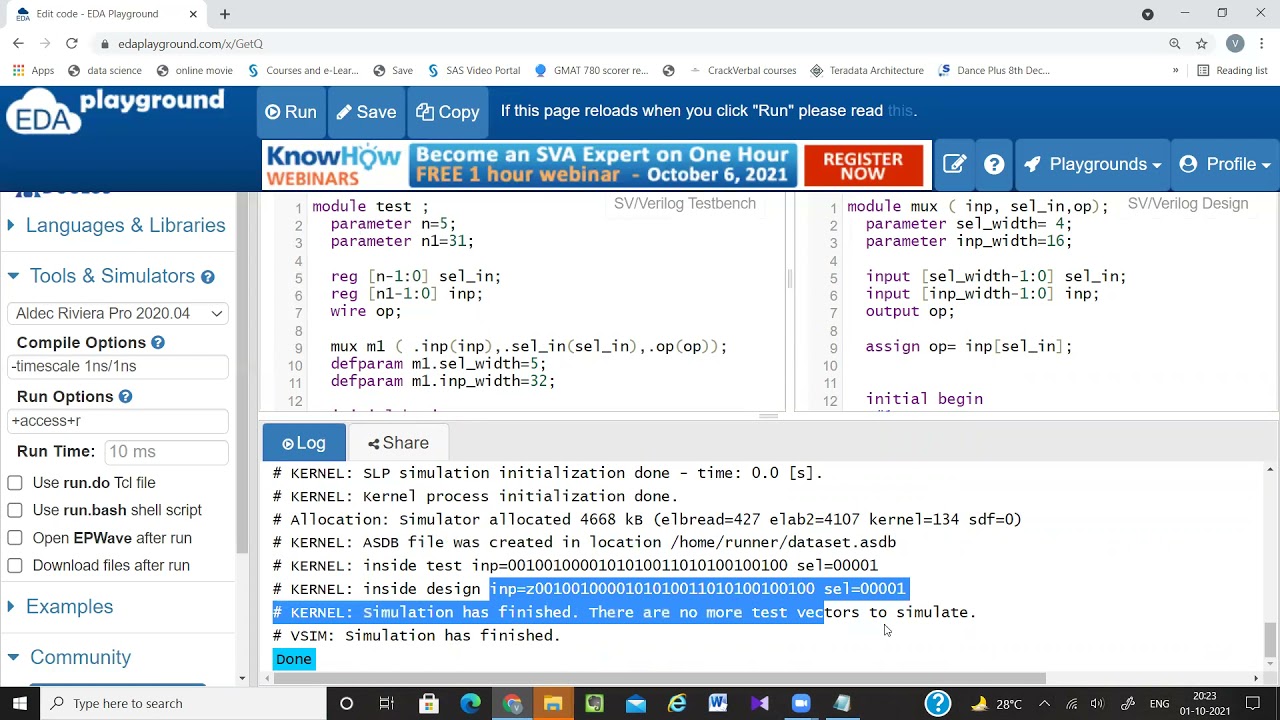Click the Tools & Simulators help icon

(x=207, y=277)
